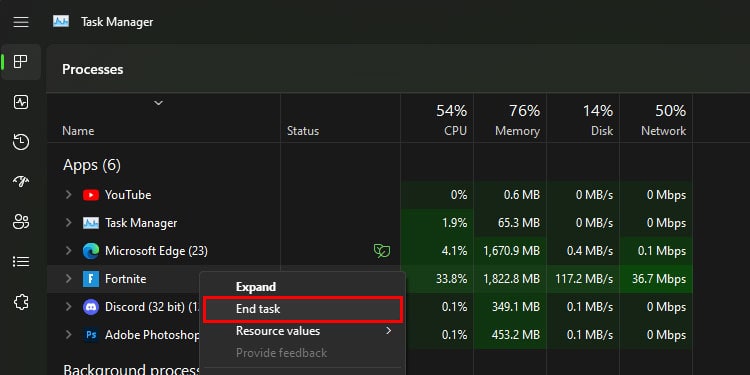Open the App history sidebar icon
The image size is (750, 375).
[x=21, y=142]
